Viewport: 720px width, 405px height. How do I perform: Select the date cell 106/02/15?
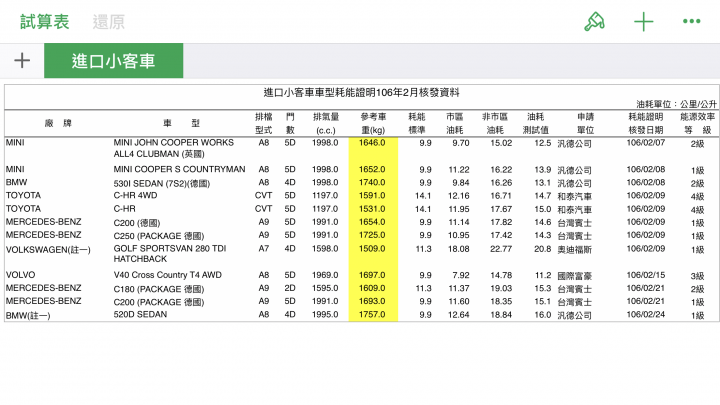[x=646, y=275]
